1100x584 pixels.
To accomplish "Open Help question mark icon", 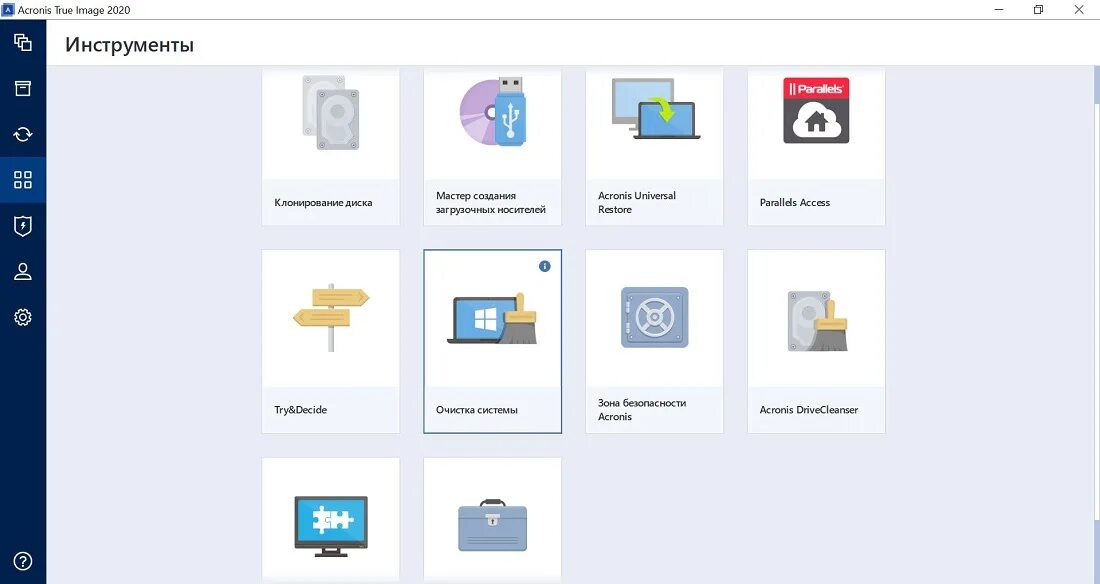I will point(22,562).
